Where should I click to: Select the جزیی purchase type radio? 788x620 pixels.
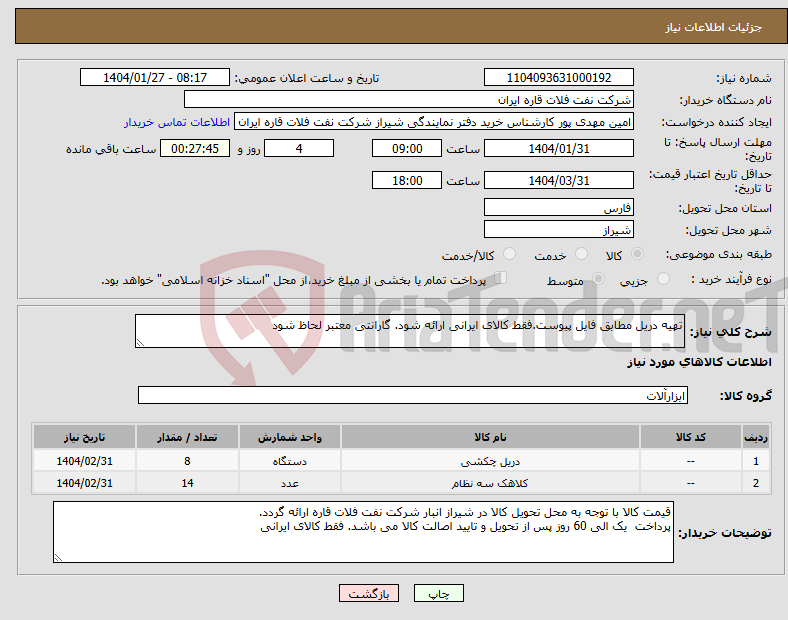(663, 279)
